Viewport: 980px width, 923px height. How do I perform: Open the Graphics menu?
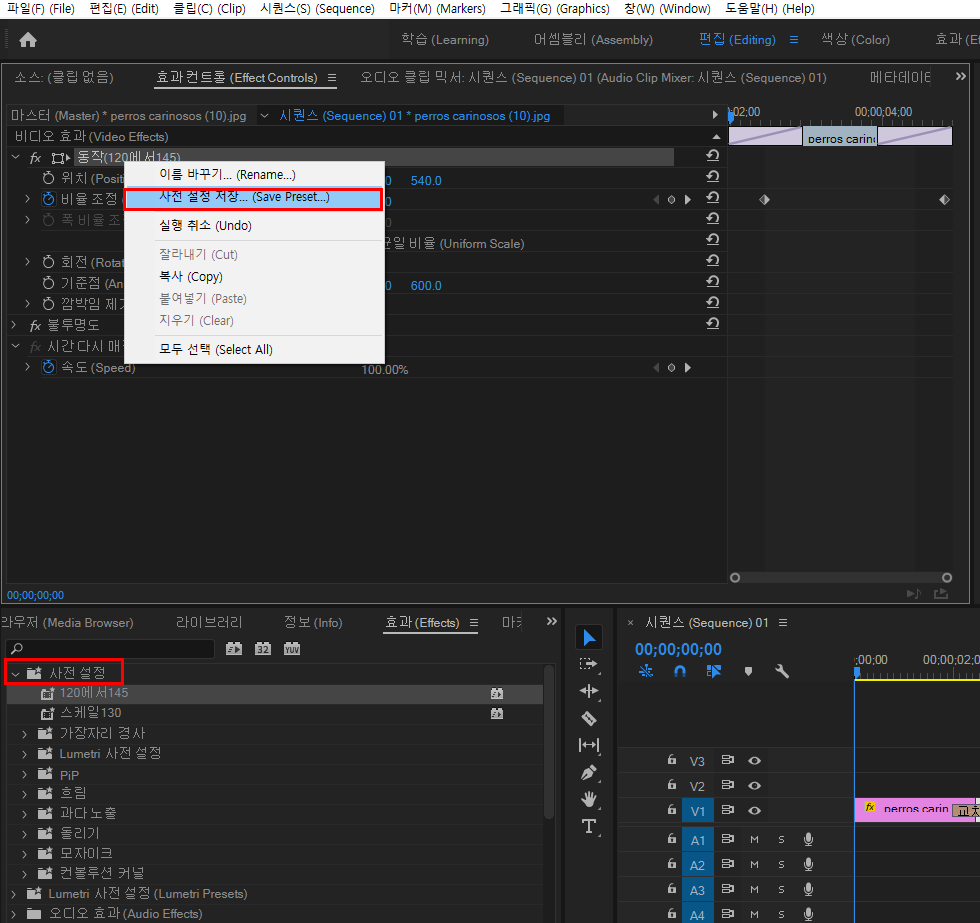[554, 9]
